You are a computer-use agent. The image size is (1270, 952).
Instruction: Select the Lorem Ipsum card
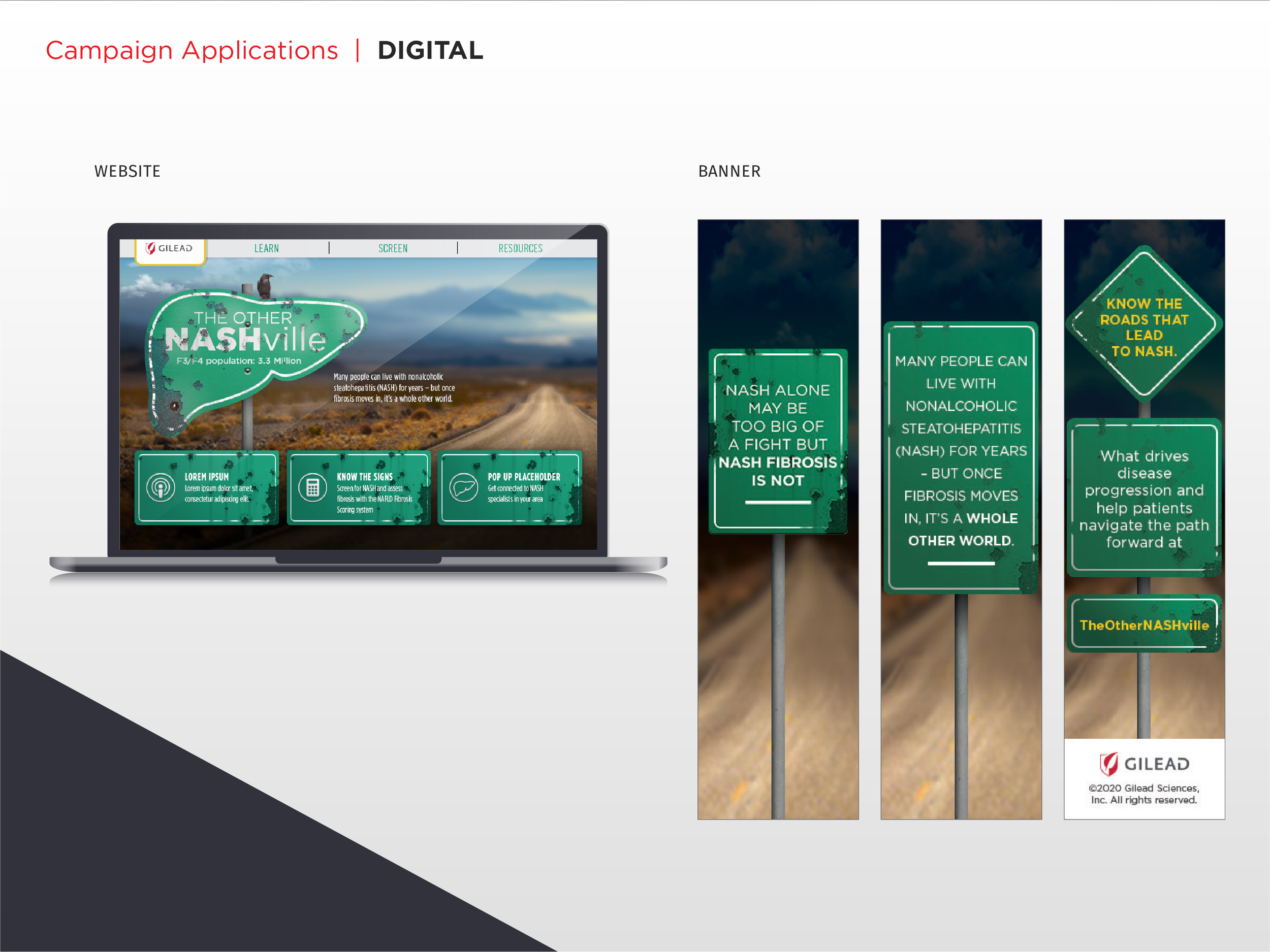click(207, 488)
